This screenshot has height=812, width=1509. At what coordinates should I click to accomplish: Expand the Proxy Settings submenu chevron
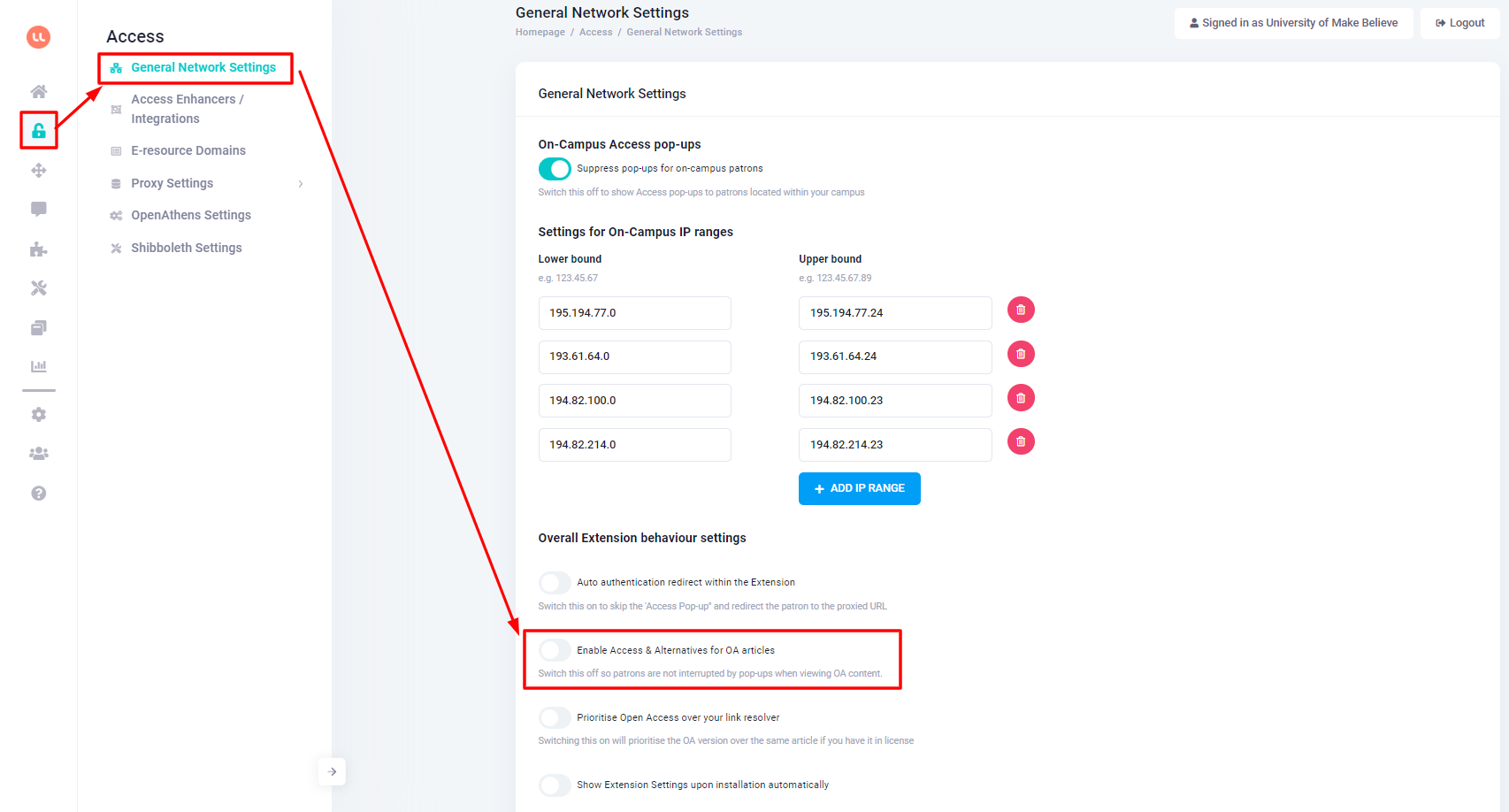[x=301, y=184]
